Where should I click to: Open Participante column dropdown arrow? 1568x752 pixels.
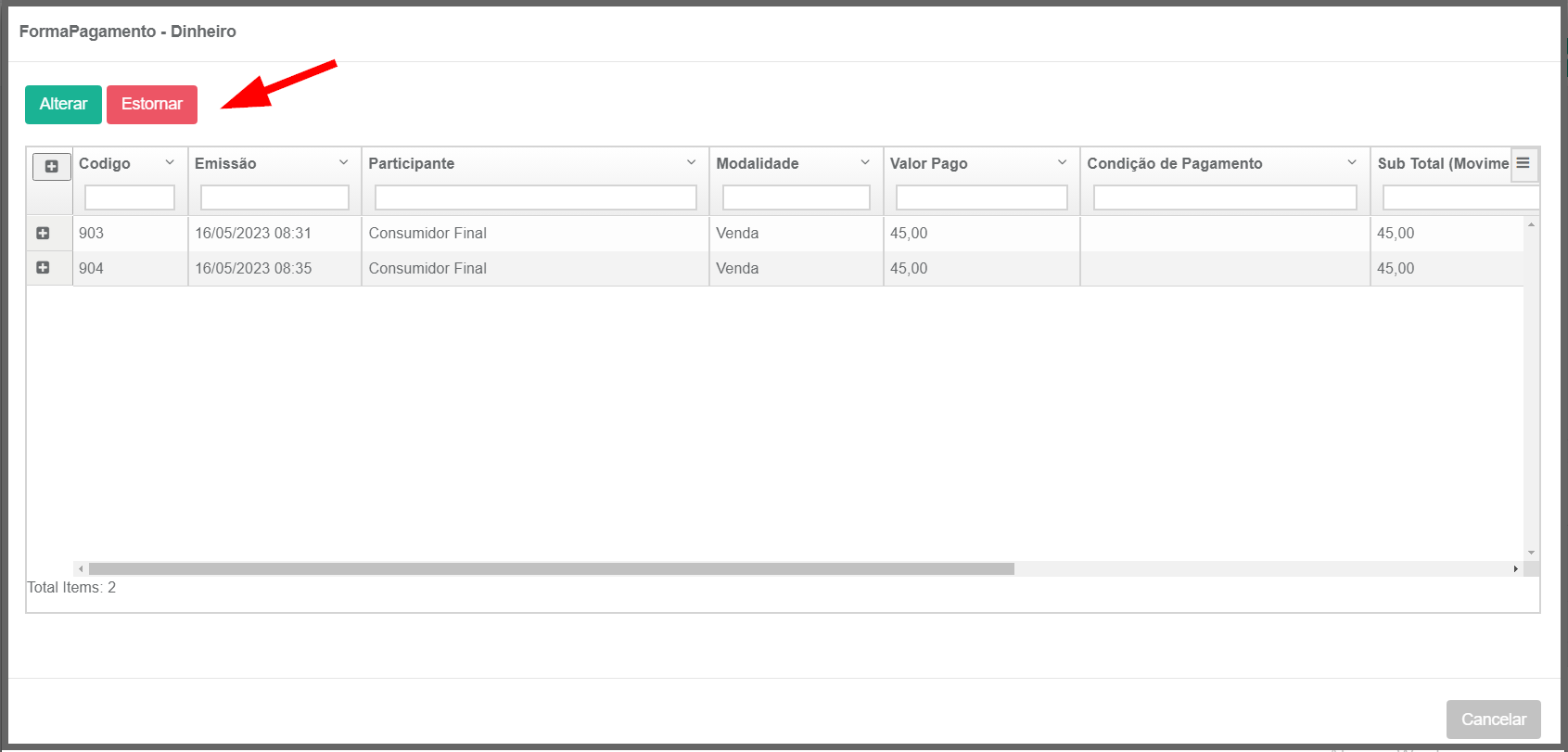point(691,163)
